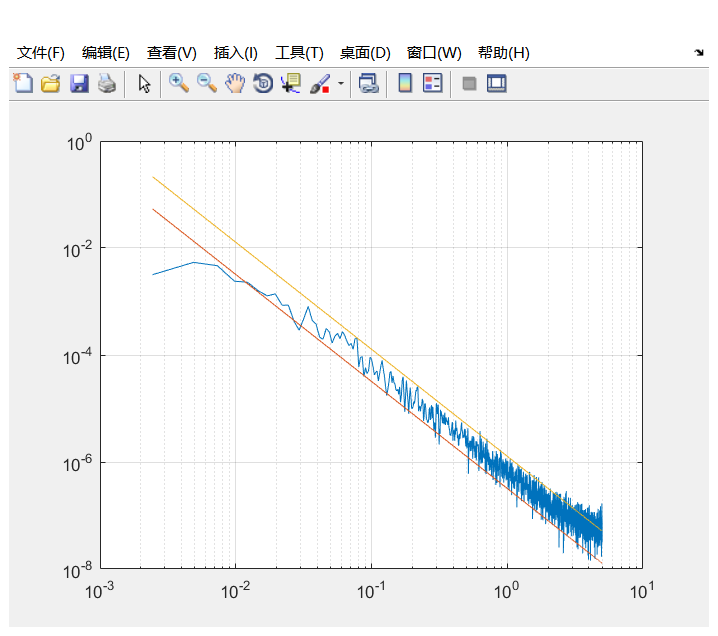Expand the Brush tool color dropdown arrow
Screen dimensions: 718x636
(x=340, y=84)
